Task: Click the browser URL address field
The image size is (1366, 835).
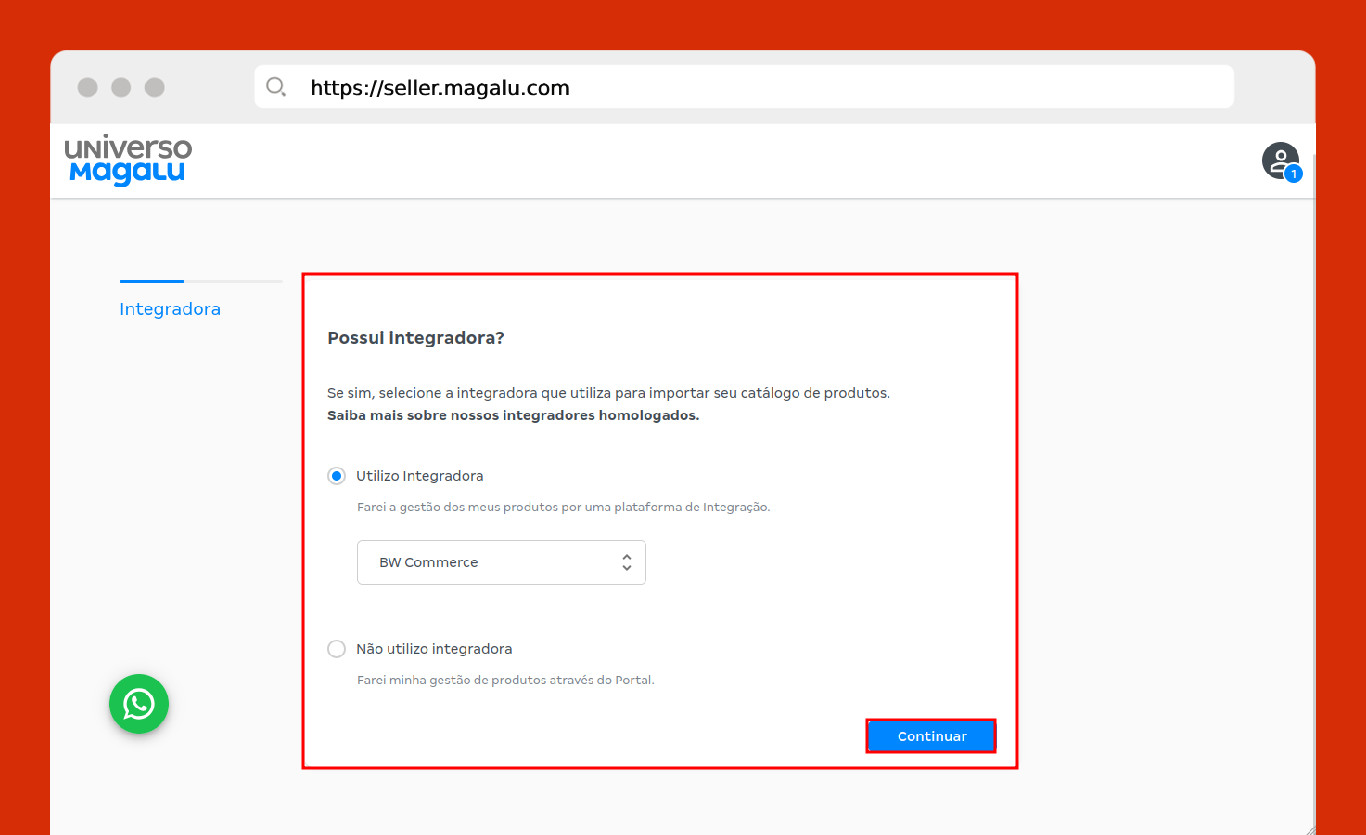Action: coord(744,87)
